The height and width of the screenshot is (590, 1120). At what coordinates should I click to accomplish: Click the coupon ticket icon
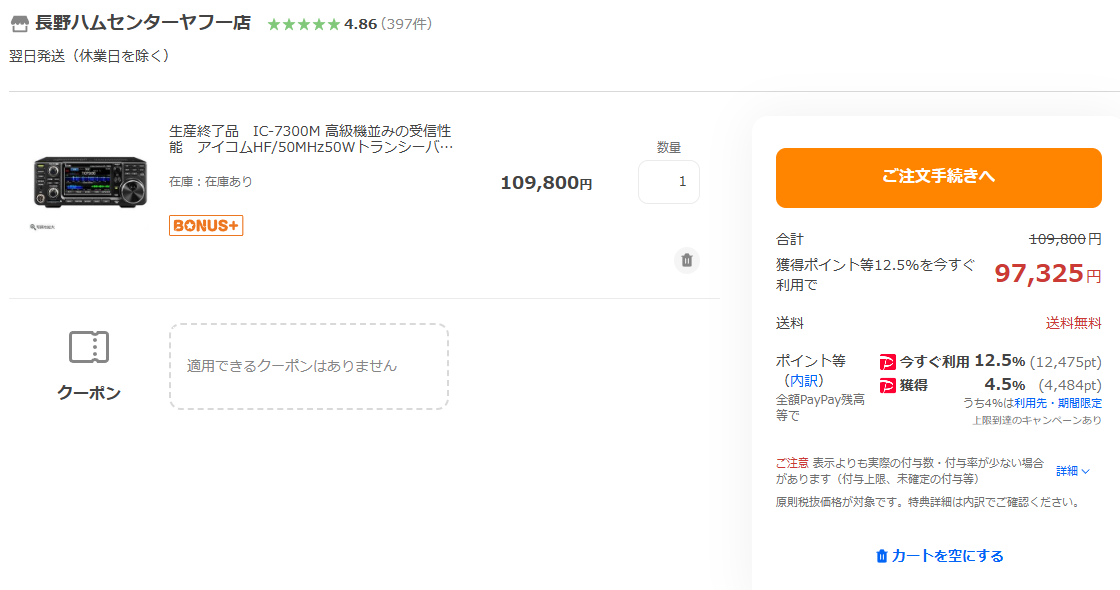pos(89,347)
